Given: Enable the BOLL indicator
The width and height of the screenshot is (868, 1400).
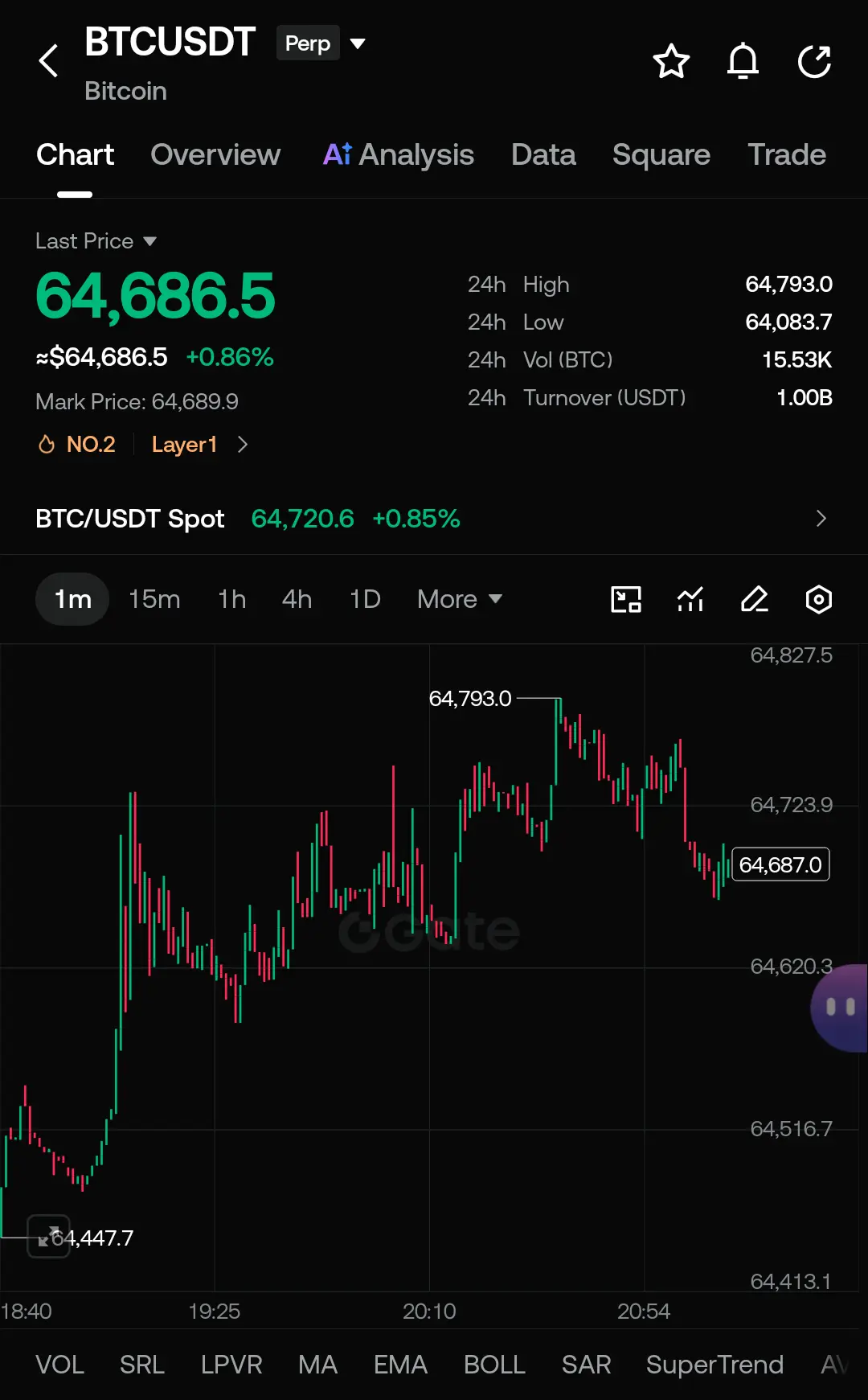Looking at the screenshot, I should (494, 1365).
